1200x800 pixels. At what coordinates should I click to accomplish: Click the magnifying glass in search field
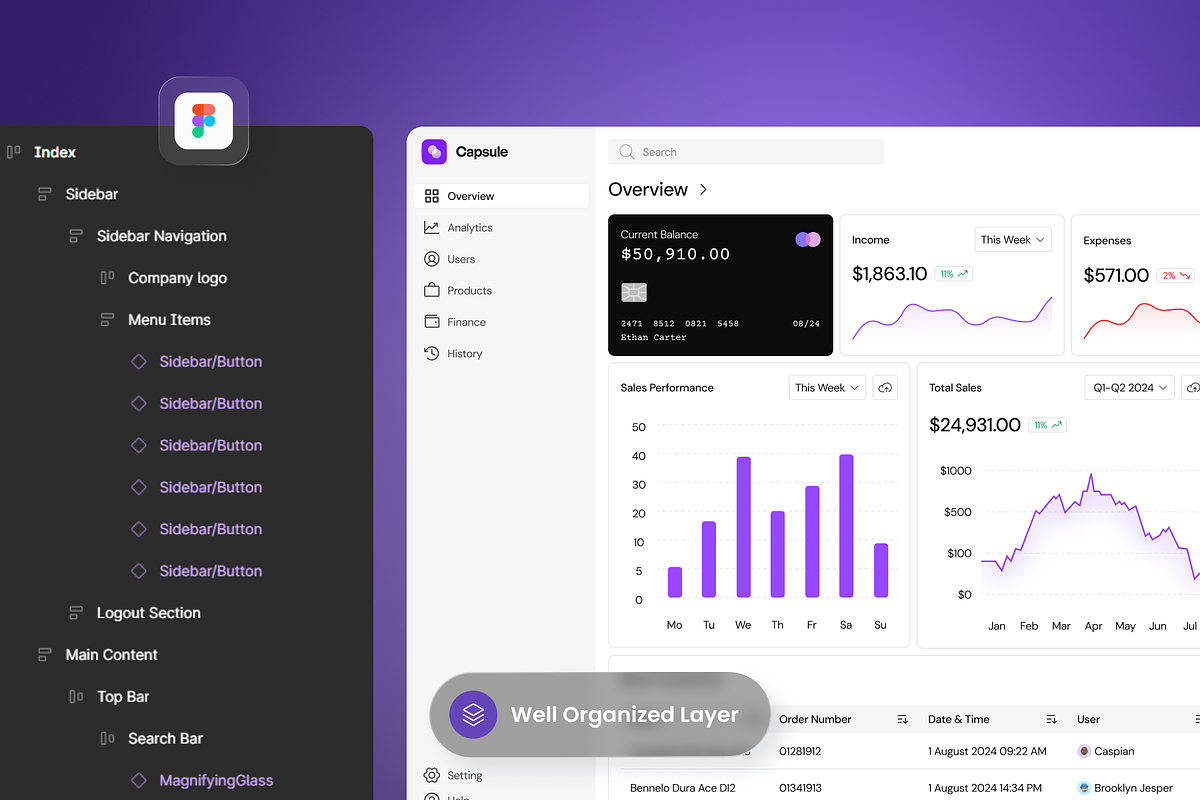click(627, 152)
